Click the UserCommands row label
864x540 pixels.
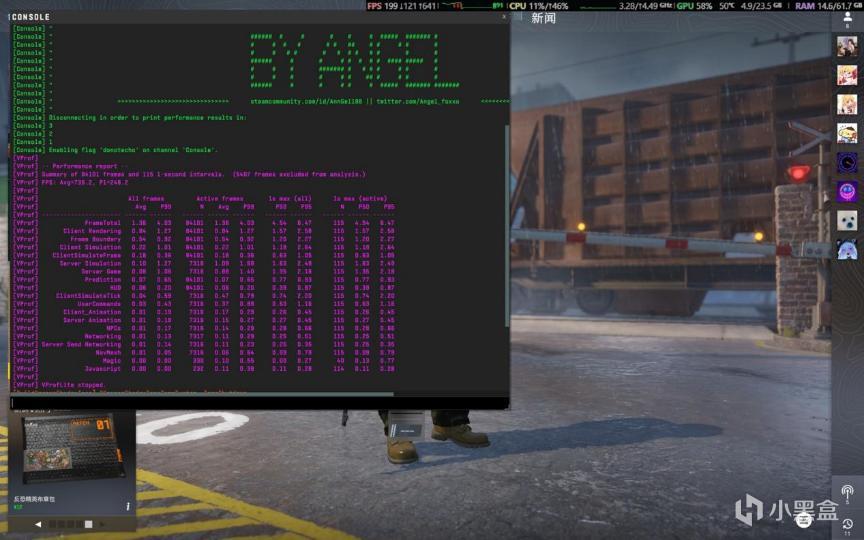click(99, 304)
